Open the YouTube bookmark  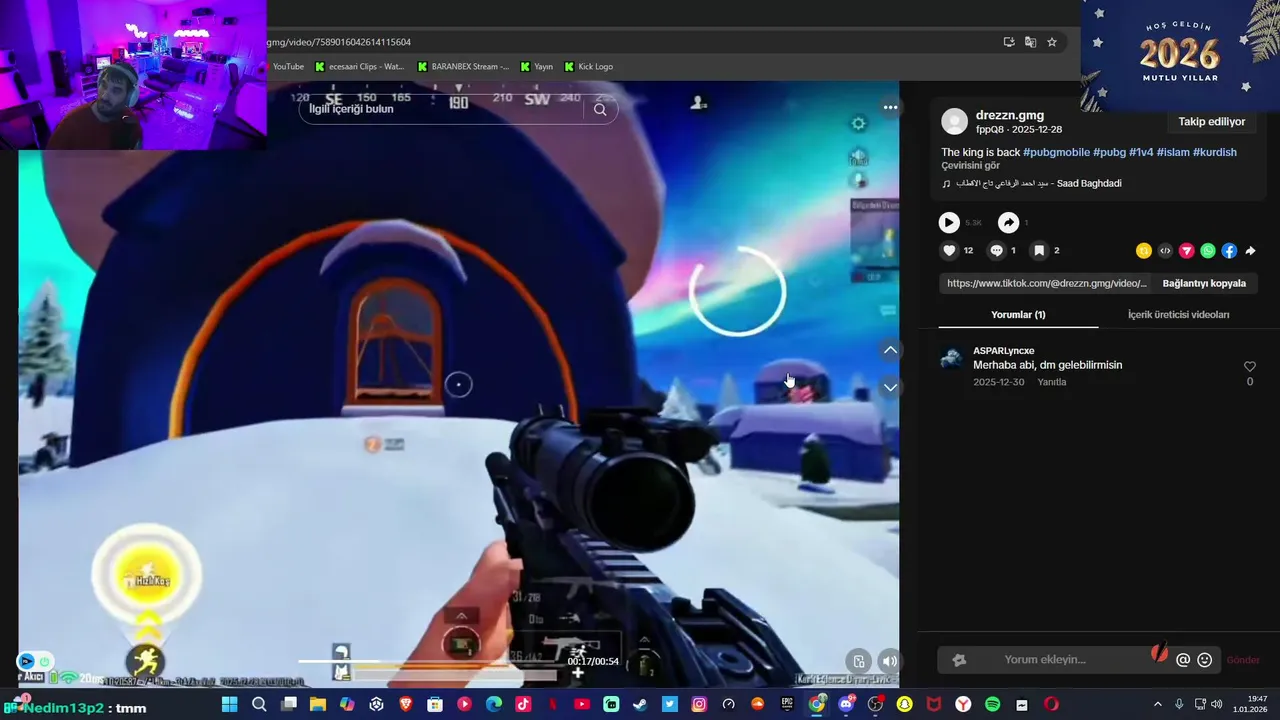click(x=287, y=67)
